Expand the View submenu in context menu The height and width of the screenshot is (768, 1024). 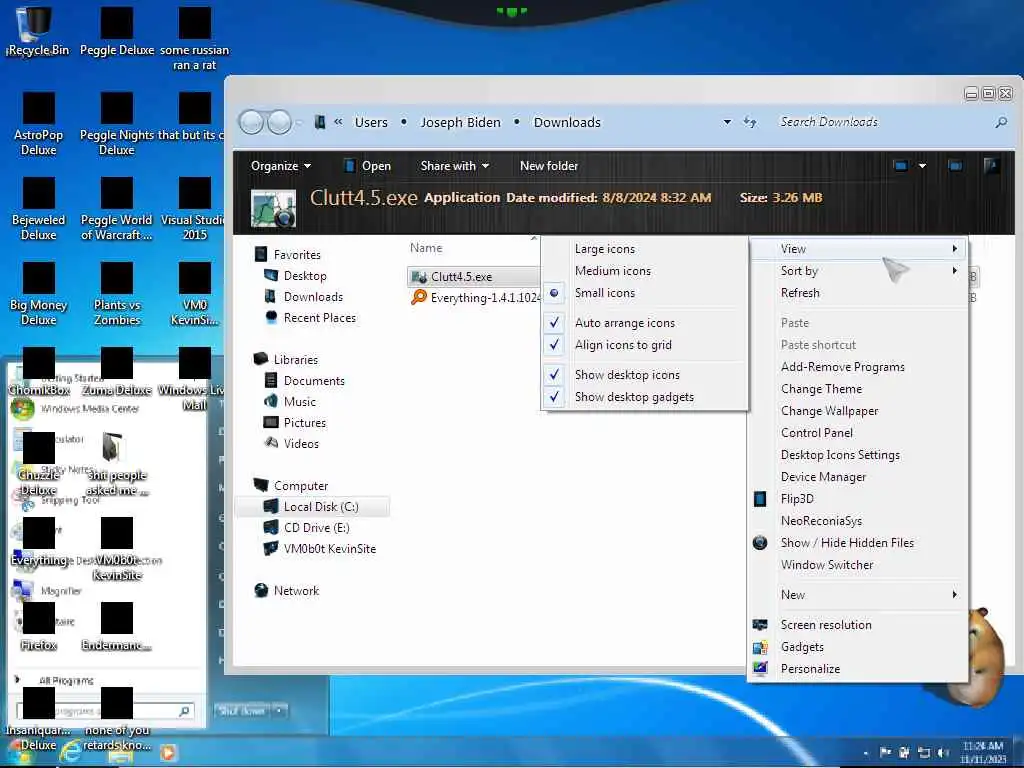(x=857, y=249)
